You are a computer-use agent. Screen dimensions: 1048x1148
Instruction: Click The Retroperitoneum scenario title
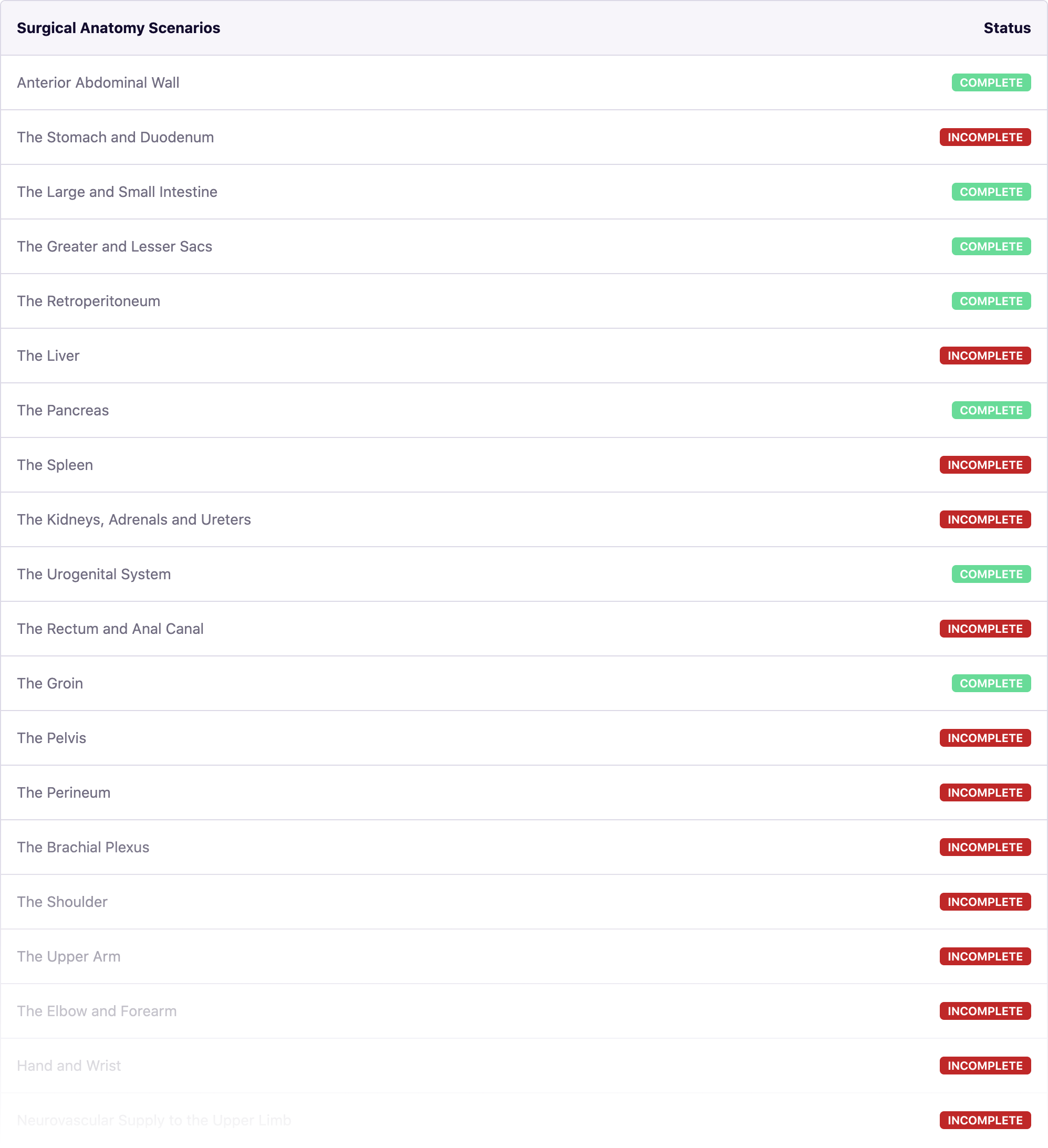click(x=88, y=301)
